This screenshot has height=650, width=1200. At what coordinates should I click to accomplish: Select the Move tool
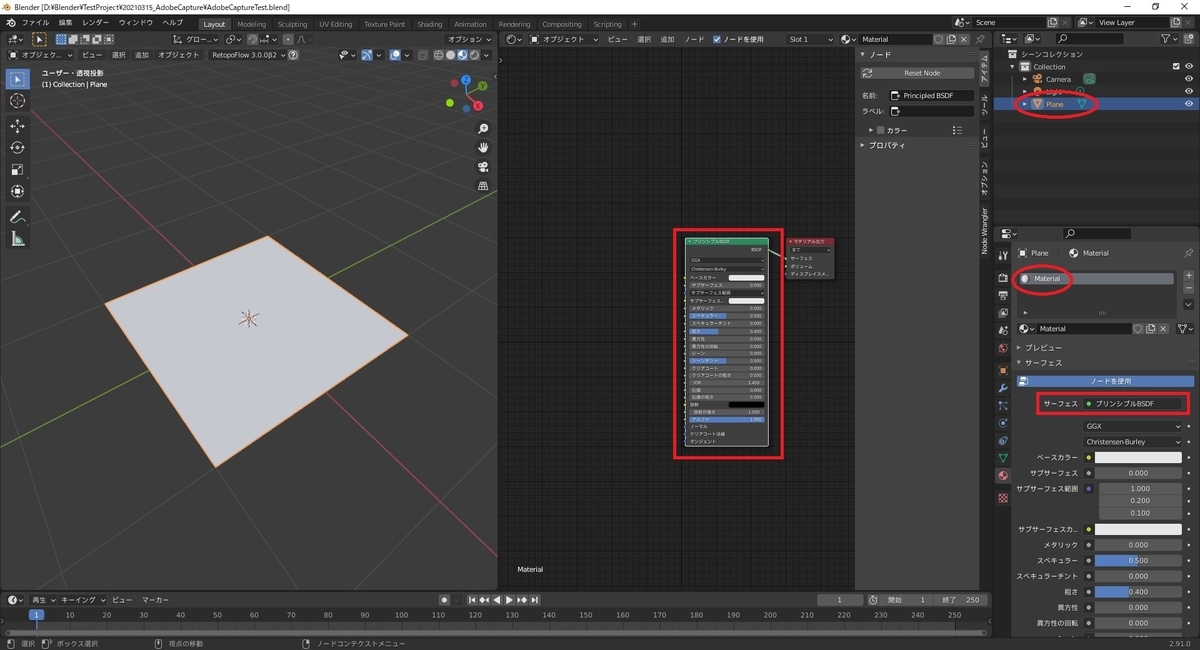[x=17, y=126]
